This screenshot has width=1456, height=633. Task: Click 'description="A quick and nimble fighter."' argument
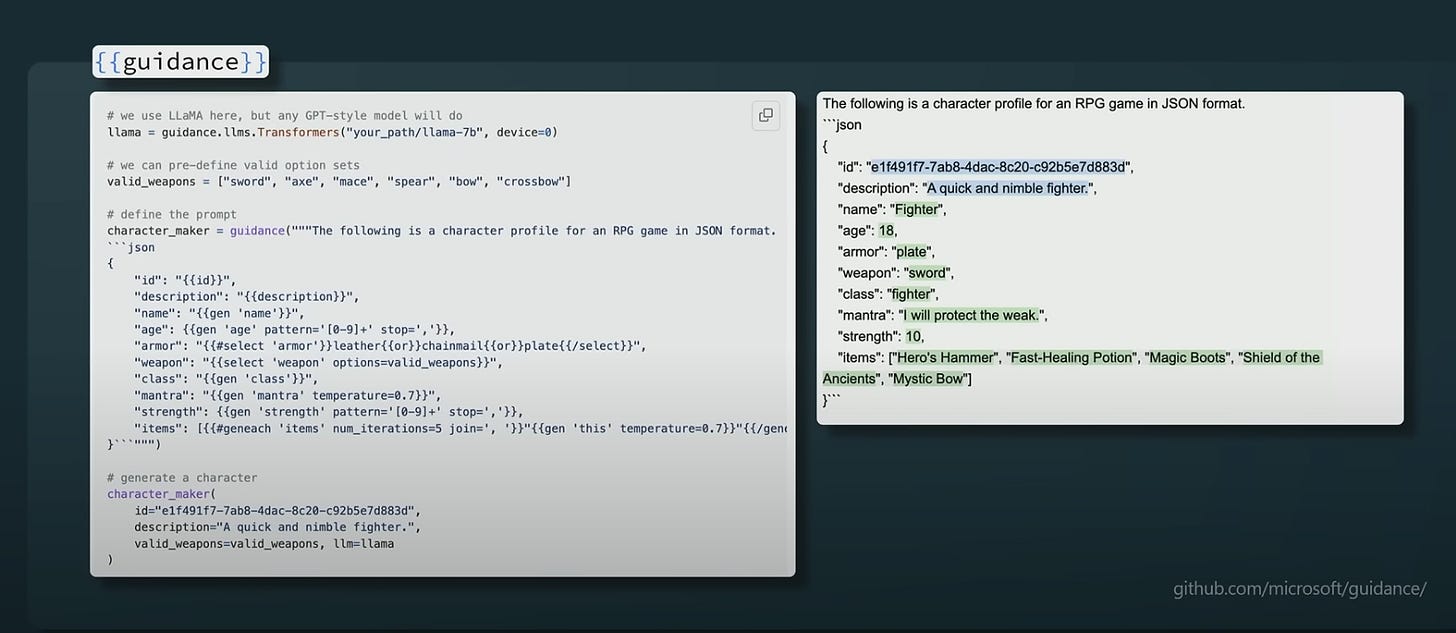[279, 527]
